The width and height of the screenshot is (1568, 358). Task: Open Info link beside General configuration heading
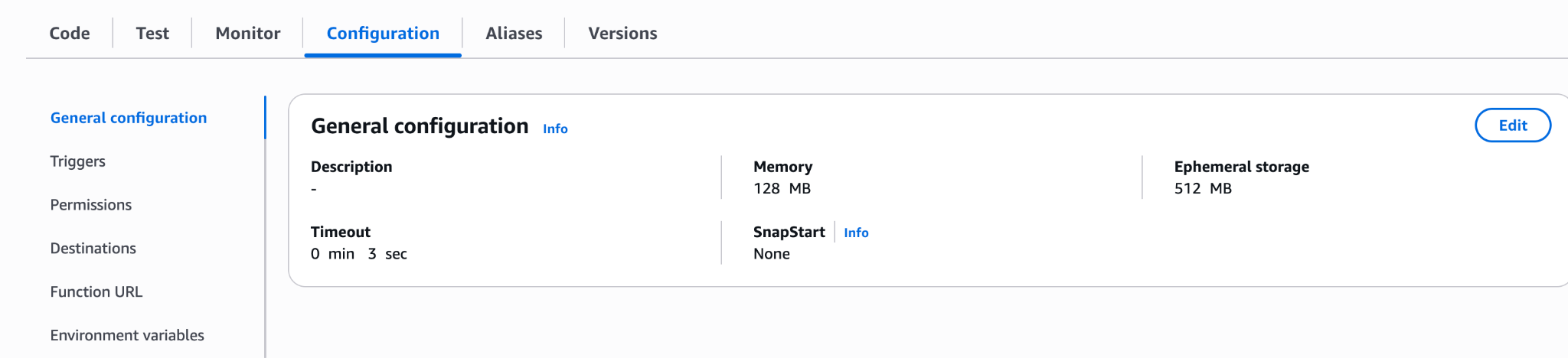tap(555, 129)
